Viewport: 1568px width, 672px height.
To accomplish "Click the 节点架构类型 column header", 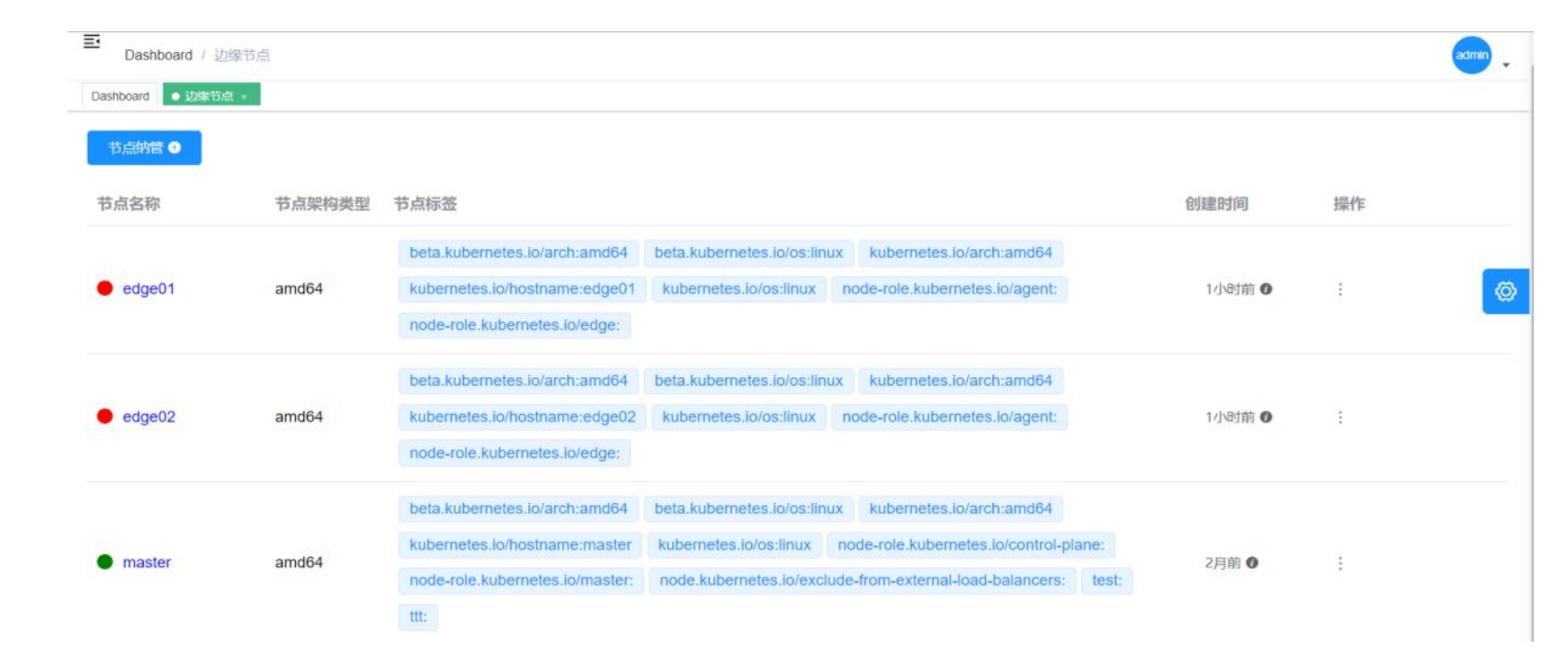I will (x=321, y=203).
